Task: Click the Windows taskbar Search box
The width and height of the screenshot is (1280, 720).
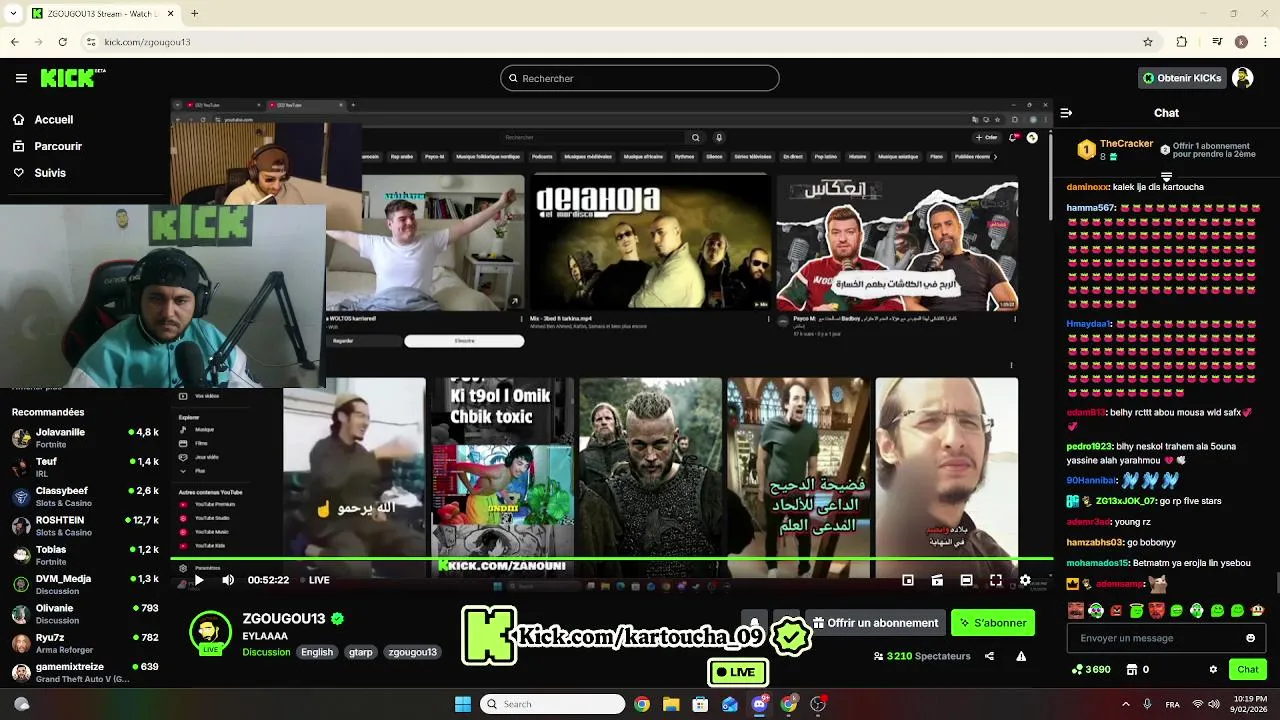Action: pos(553,704)
